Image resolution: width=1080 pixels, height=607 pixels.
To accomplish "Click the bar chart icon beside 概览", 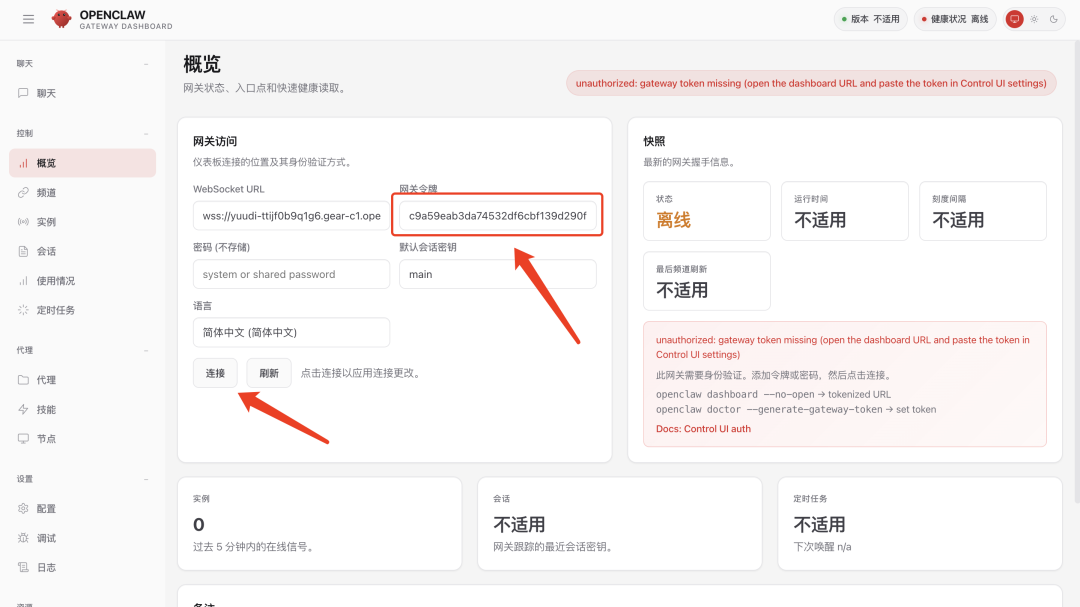I will pyautogui.click(x=23, y=163).
